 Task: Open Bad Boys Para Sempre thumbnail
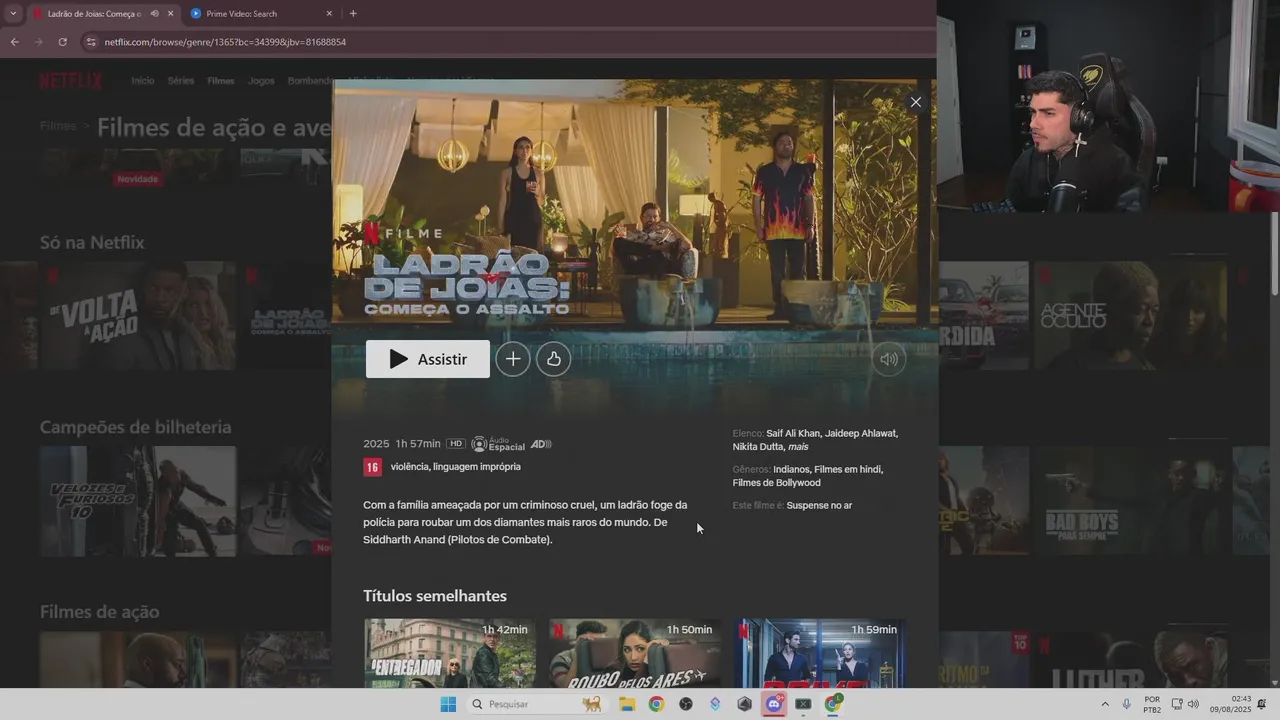[1131, 501]
